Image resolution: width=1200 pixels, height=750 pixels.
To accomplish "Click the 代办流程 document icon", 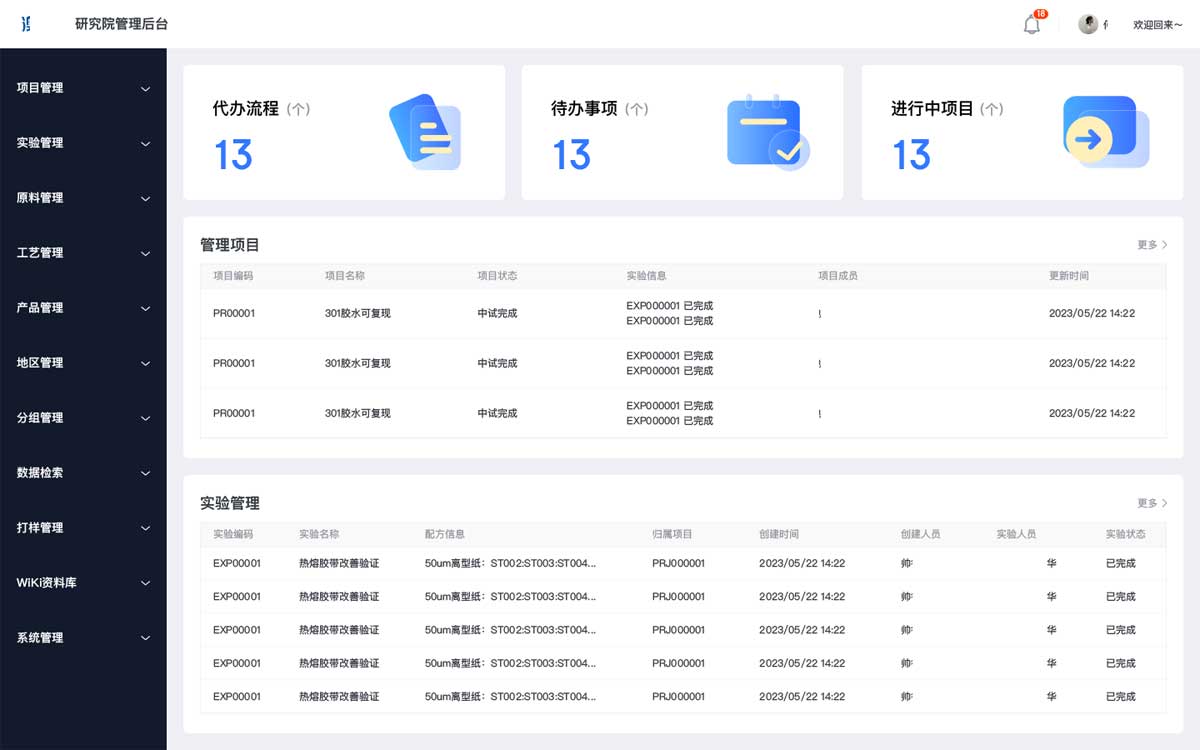I will (425, 131).
